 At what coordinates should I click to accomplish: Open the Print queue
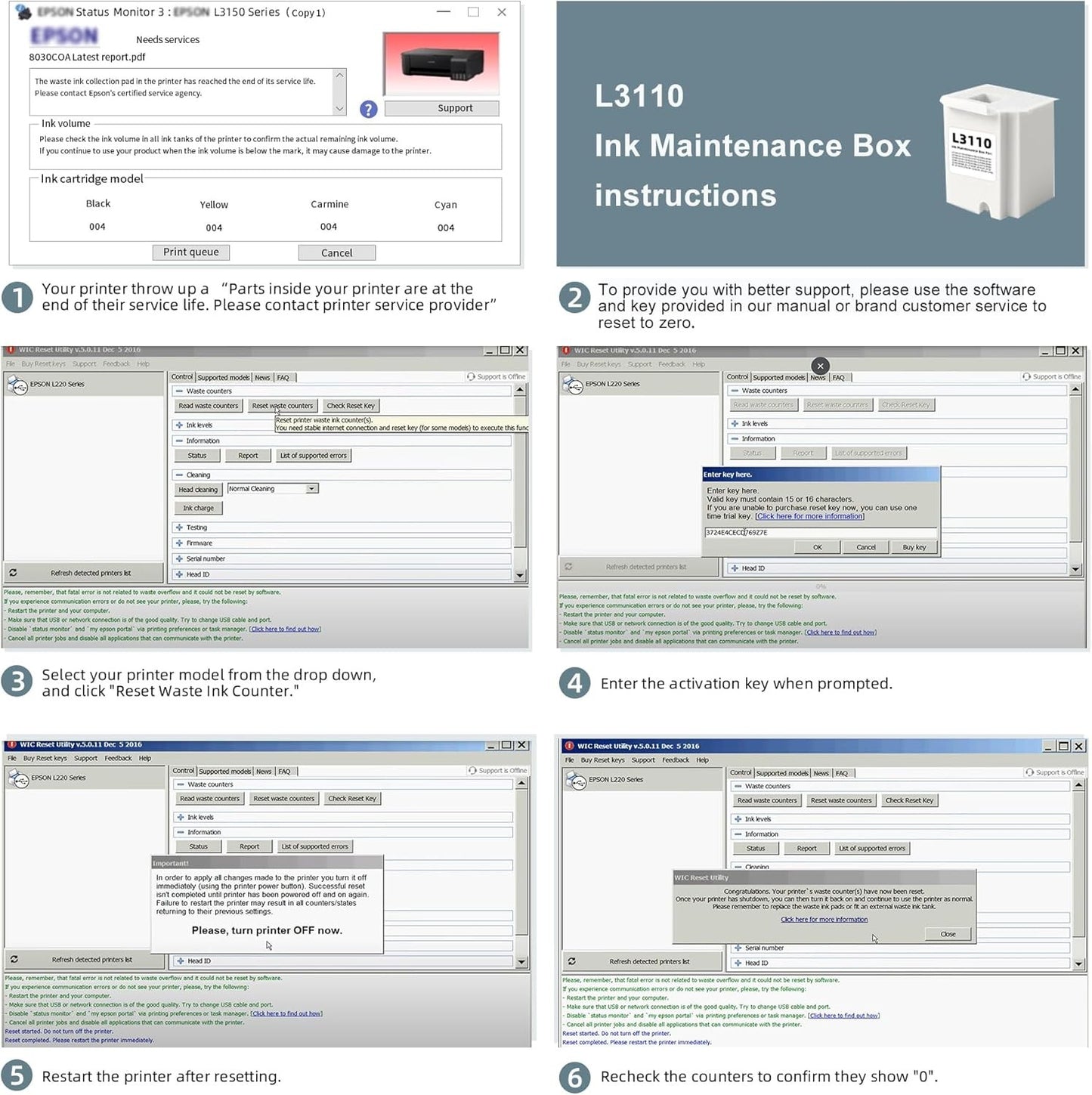coord(190,252)
